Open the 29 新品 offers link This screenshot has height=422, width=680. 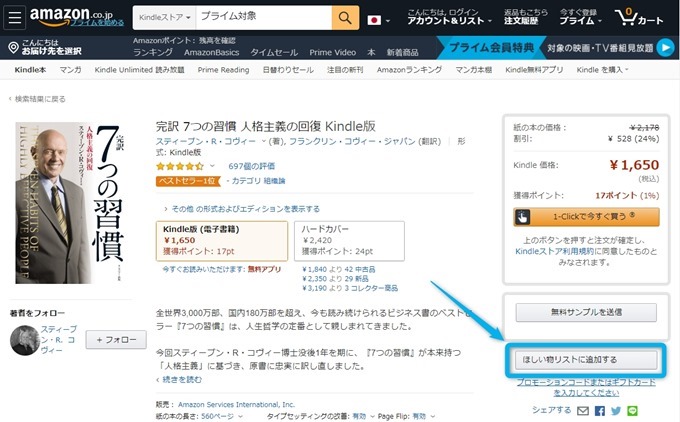tap(356, 279)
